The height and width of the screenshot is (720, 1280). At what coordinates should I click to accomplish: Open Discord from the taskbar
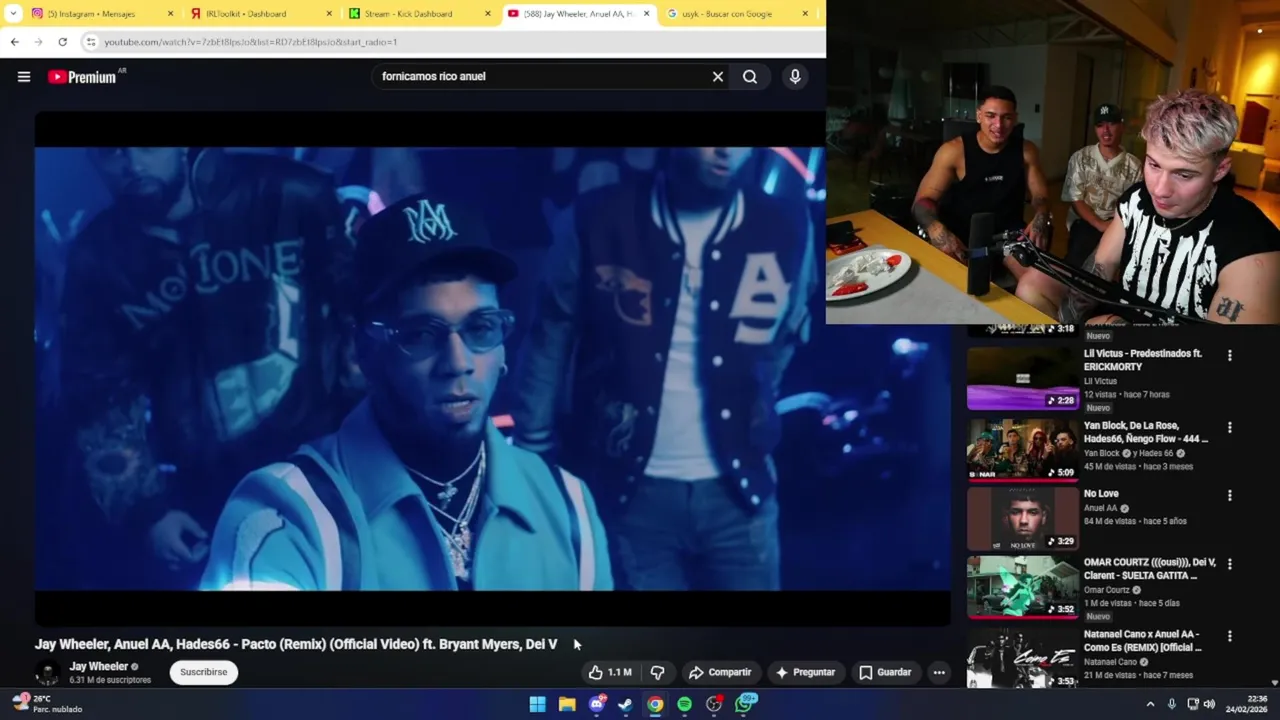coord(597,704)
